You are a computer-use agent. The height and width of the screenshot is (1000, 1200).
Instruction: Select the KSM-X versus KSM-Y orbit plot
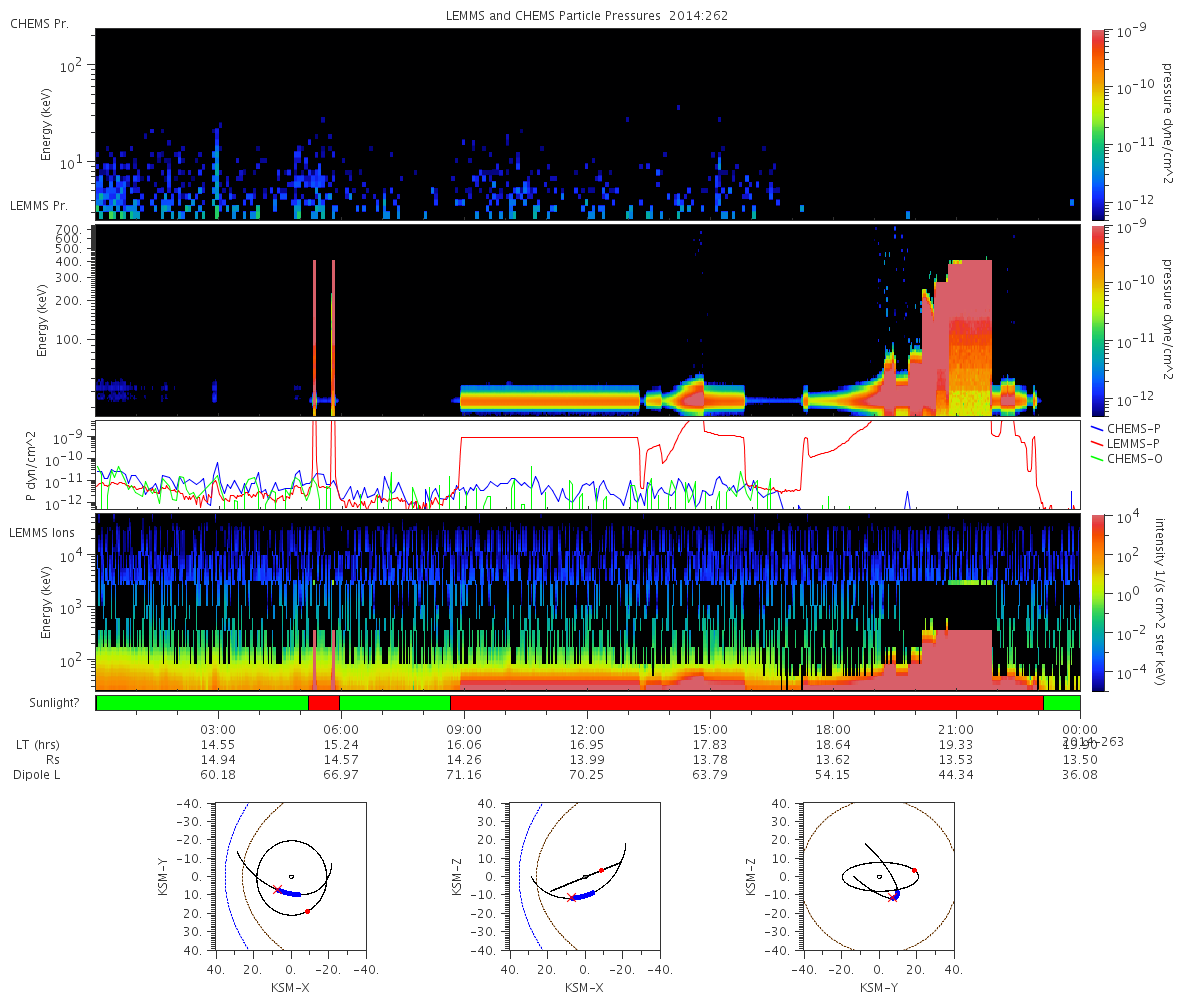pos(291,877)
